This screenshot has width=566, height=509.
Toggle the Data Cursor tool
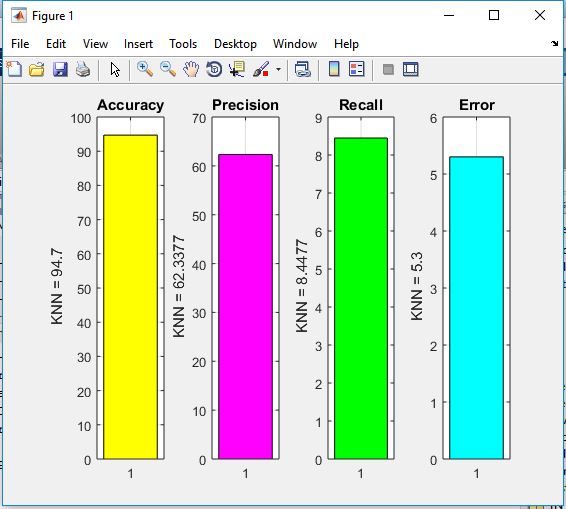(237, 69)
